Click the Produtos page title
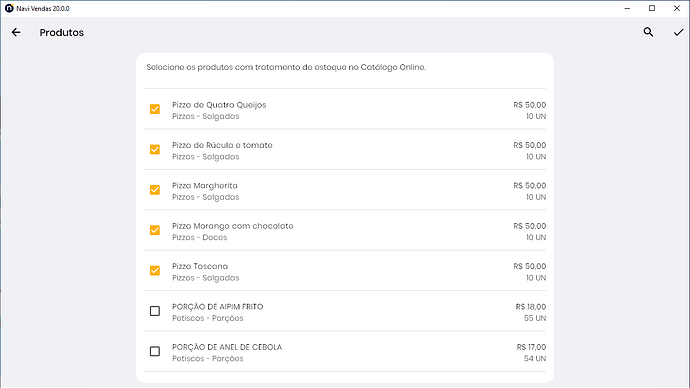Image resolution: width=690 pixels, height=388 pixels. pyautogui.click(x=62, y=33)
